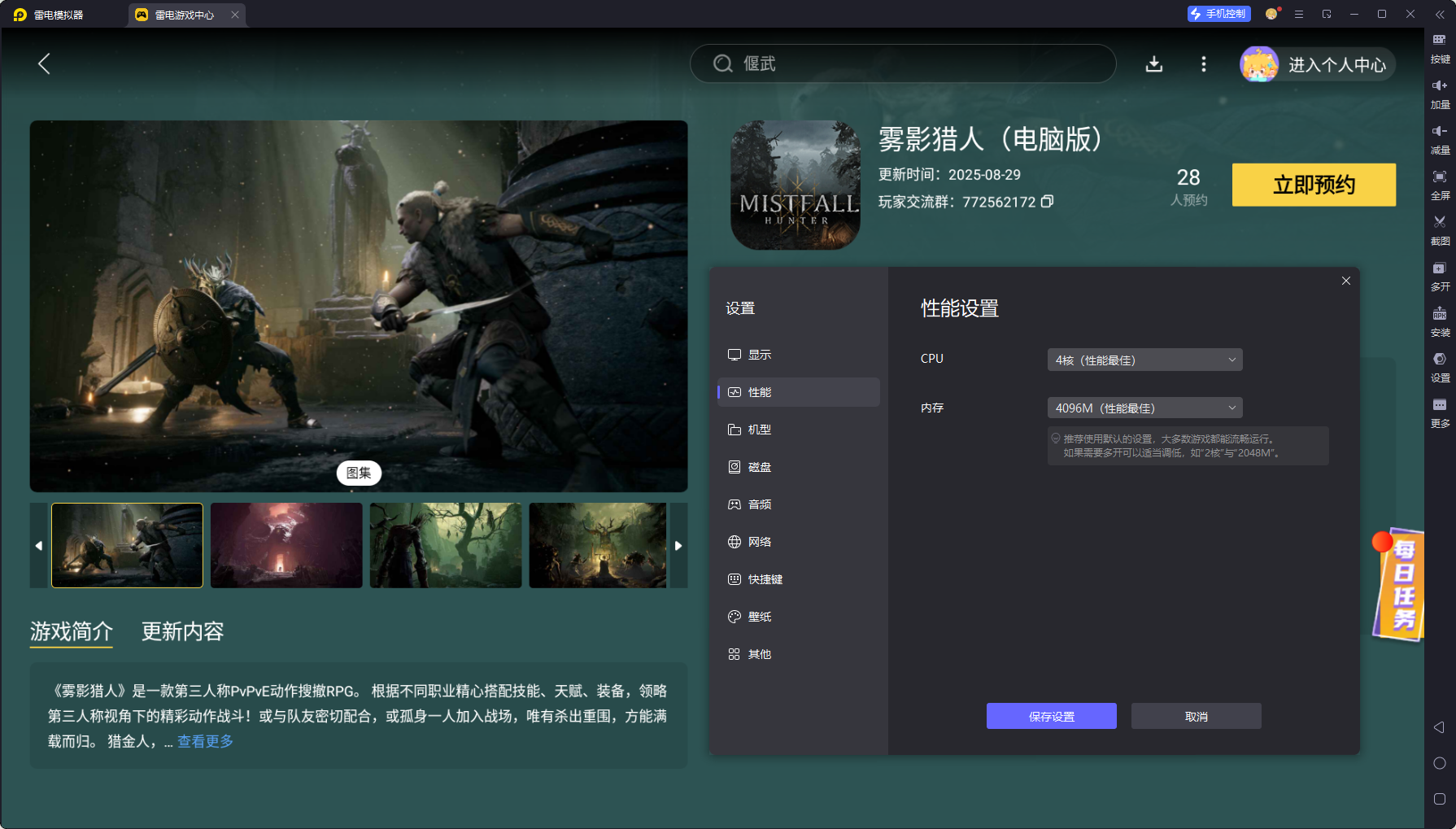Select the first thumbnail with two fighters
This screenshot has width=1456, height=829.
coord(128,545)
